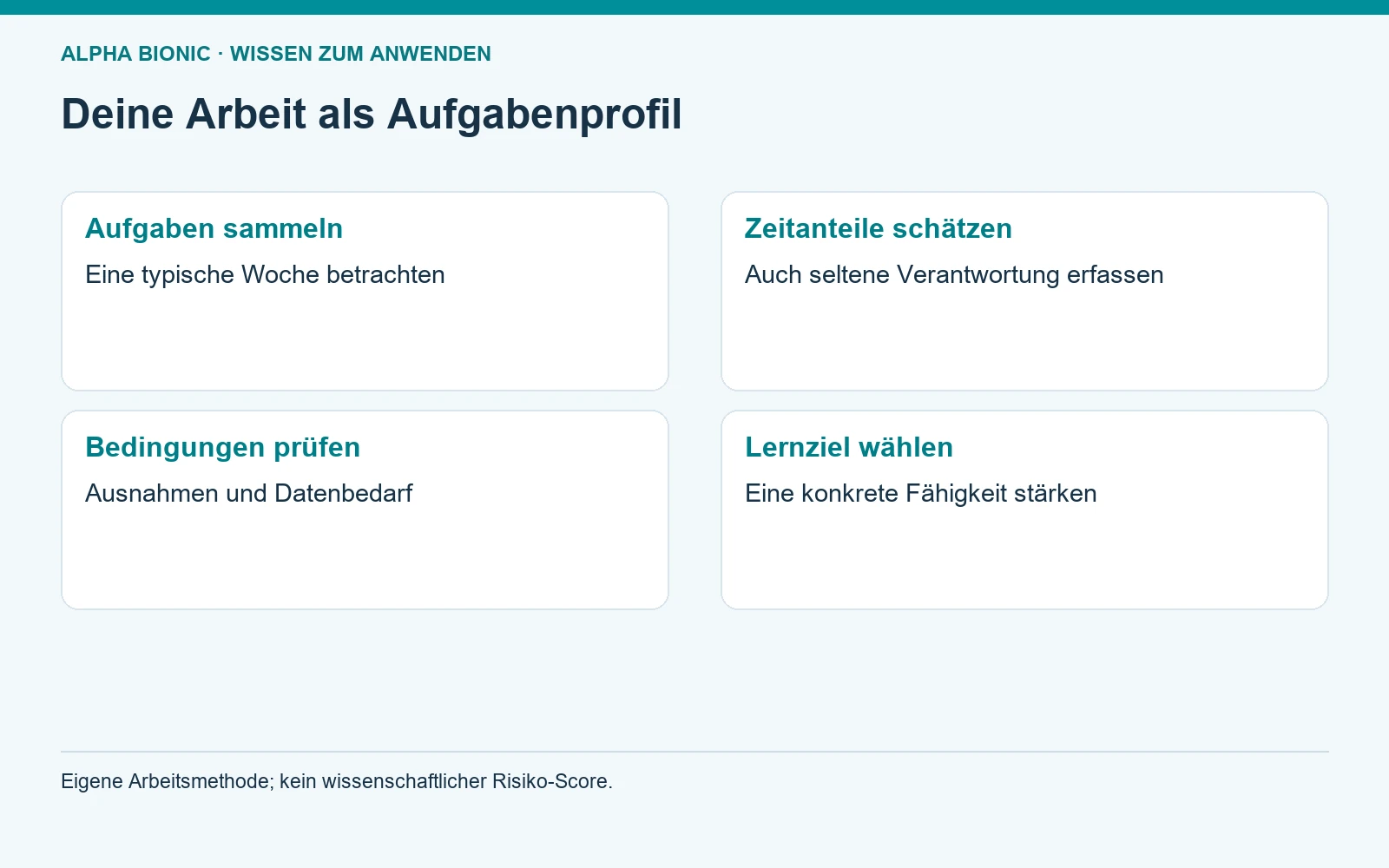Select the 'Zeitanteile schätzen' card heading
The width and height of the screenshot is (1389, 868).
point(879,228)
